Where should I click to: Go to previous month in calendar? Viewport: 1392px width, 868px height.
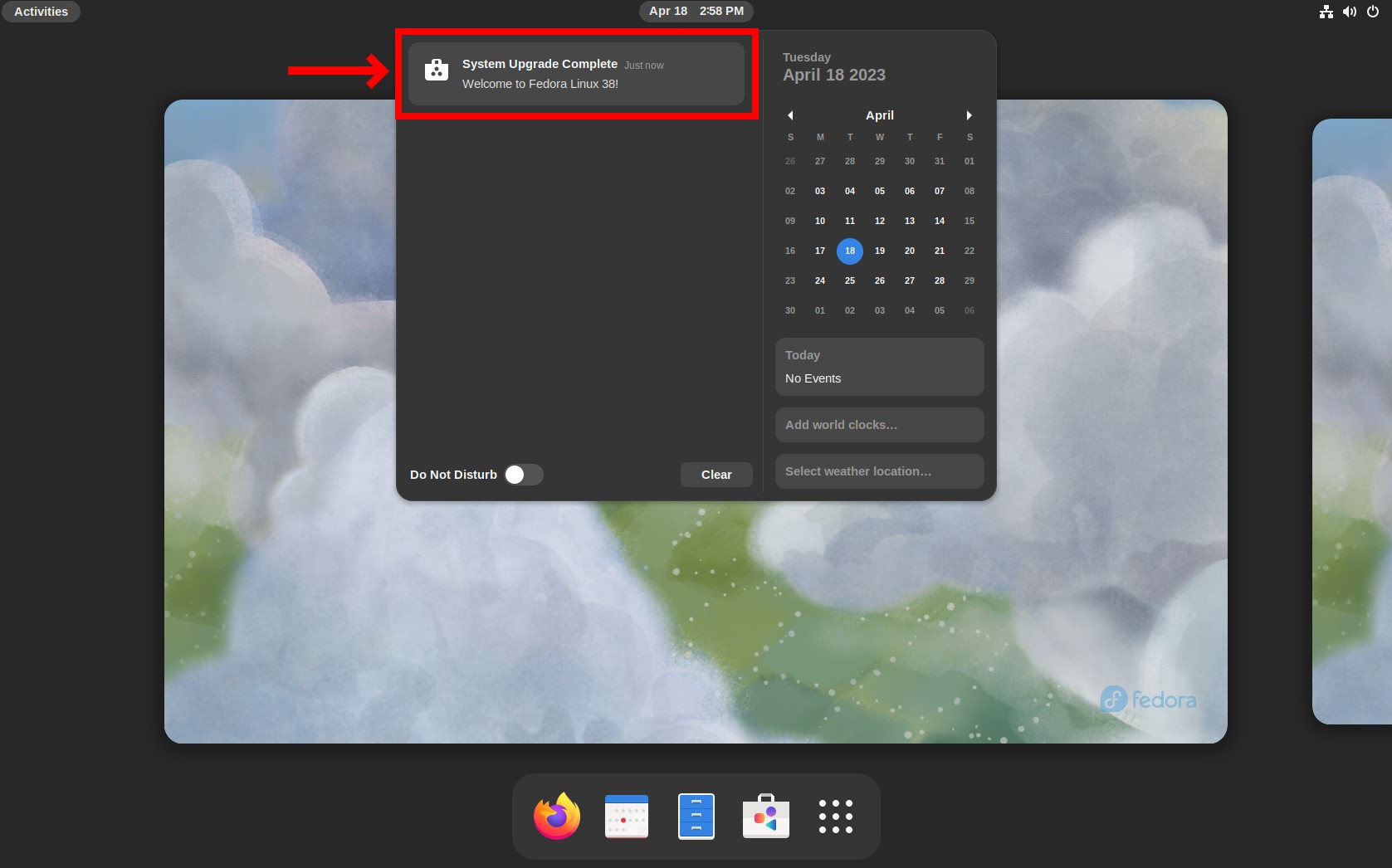(790, 115)
